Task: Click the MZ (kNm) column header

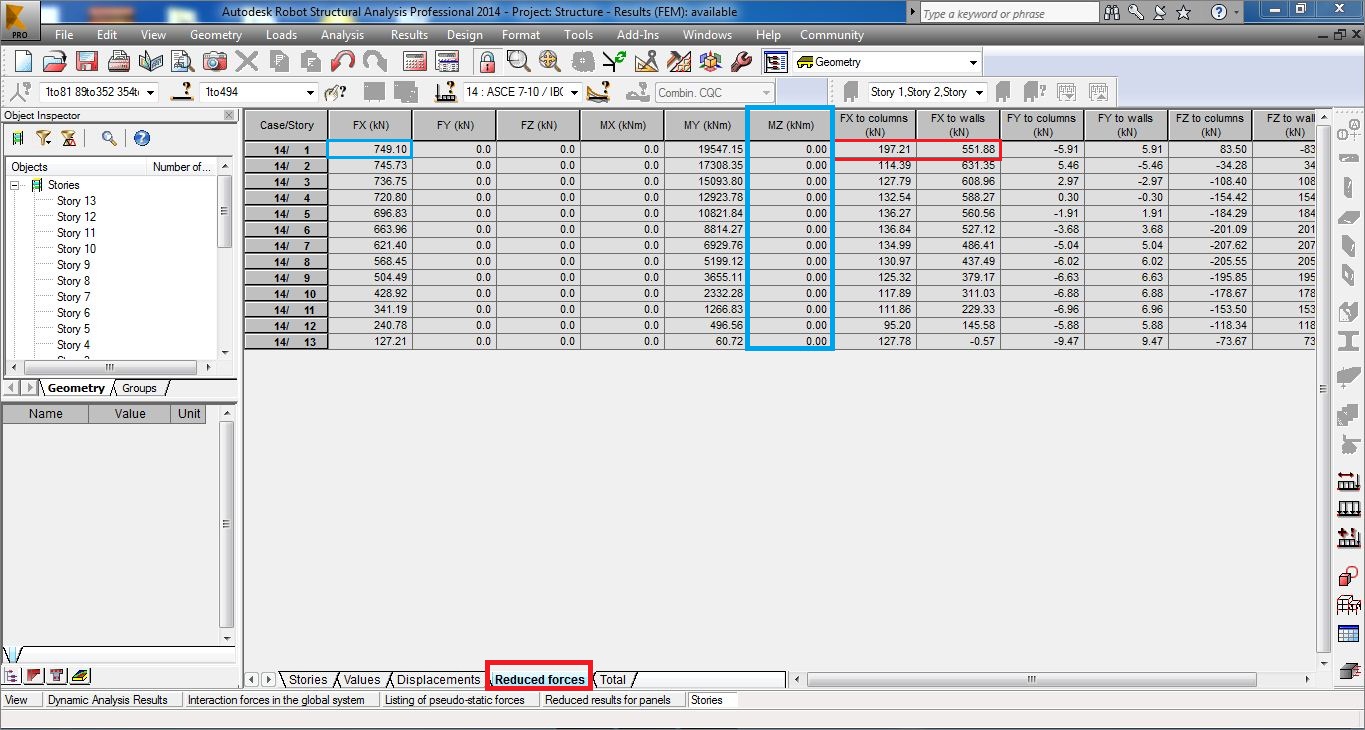Action: pyautogui.click(x=790, y=125)
